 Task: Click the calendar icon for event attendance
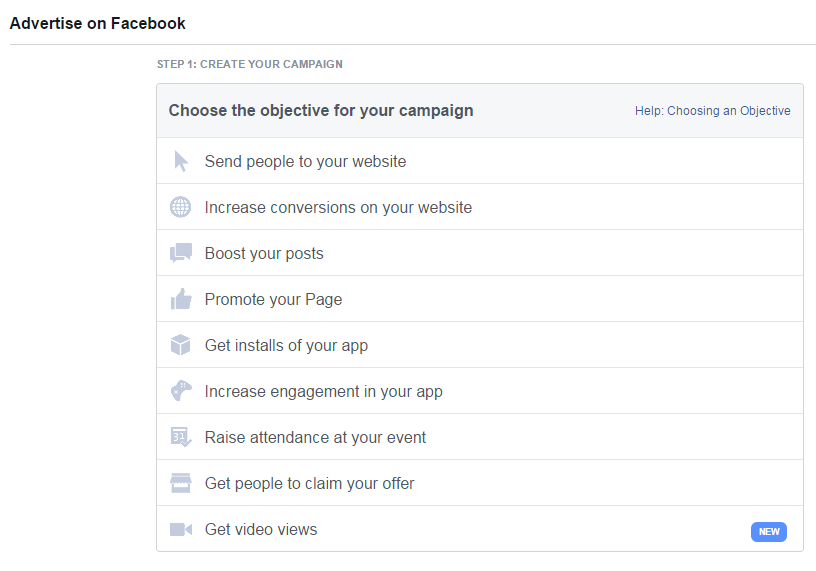pos(180,437)
